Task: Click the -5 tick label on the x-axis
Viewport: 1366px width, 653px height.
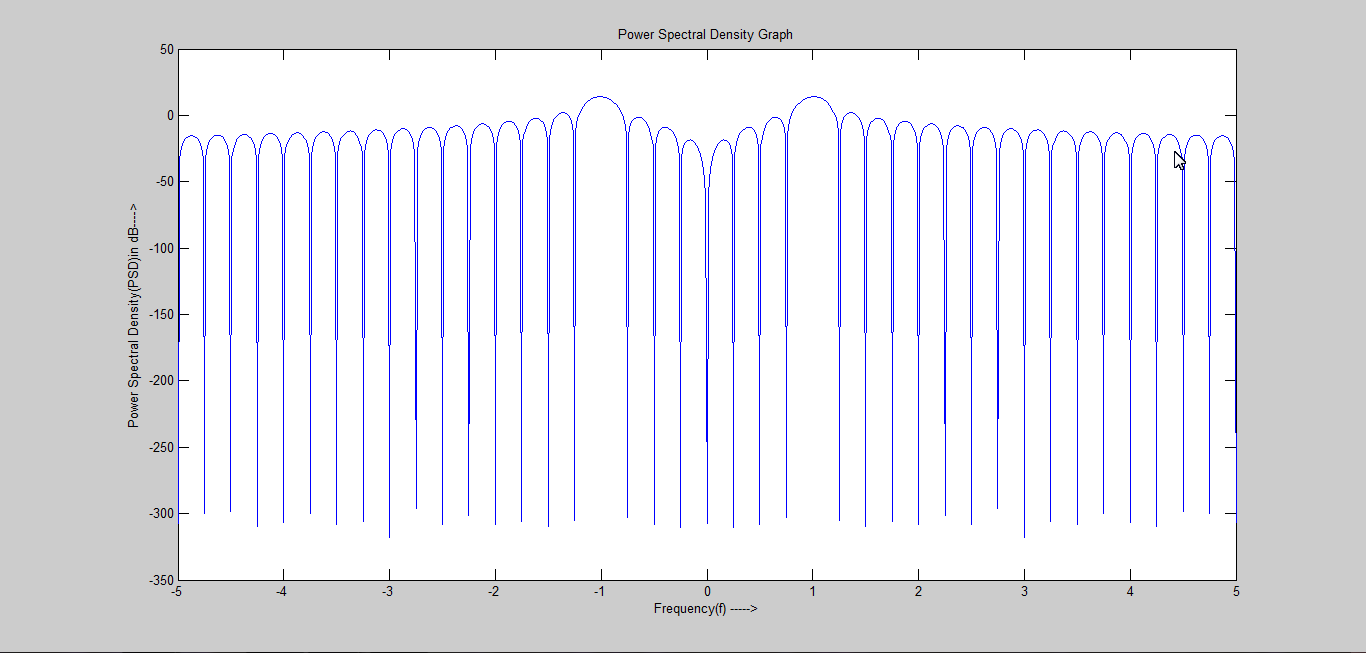Action: pos(178,592)
